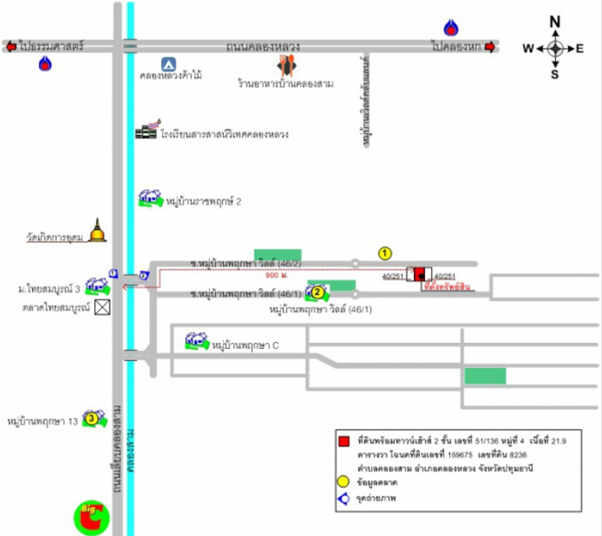Select the ร้านอาหารบ้านคลองสาม label
This screenshot has width=602, height=536.
tap(285, 83)
